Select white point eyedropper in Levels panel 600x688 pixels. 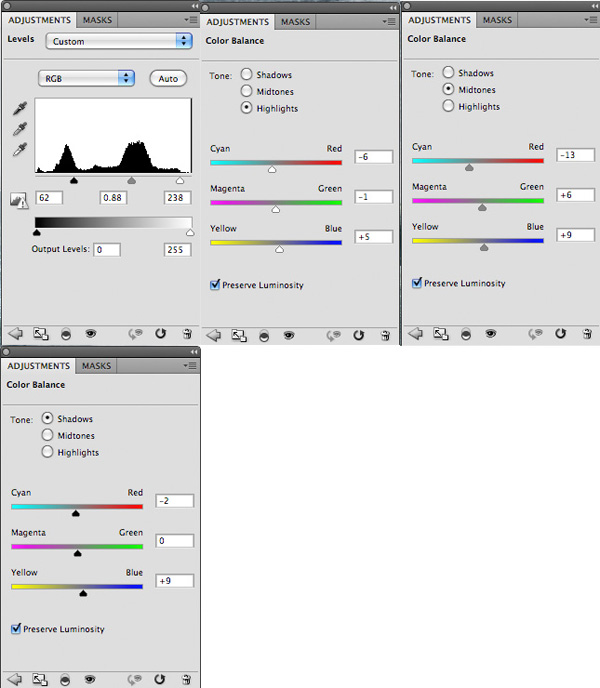click(x=20, y=150)
